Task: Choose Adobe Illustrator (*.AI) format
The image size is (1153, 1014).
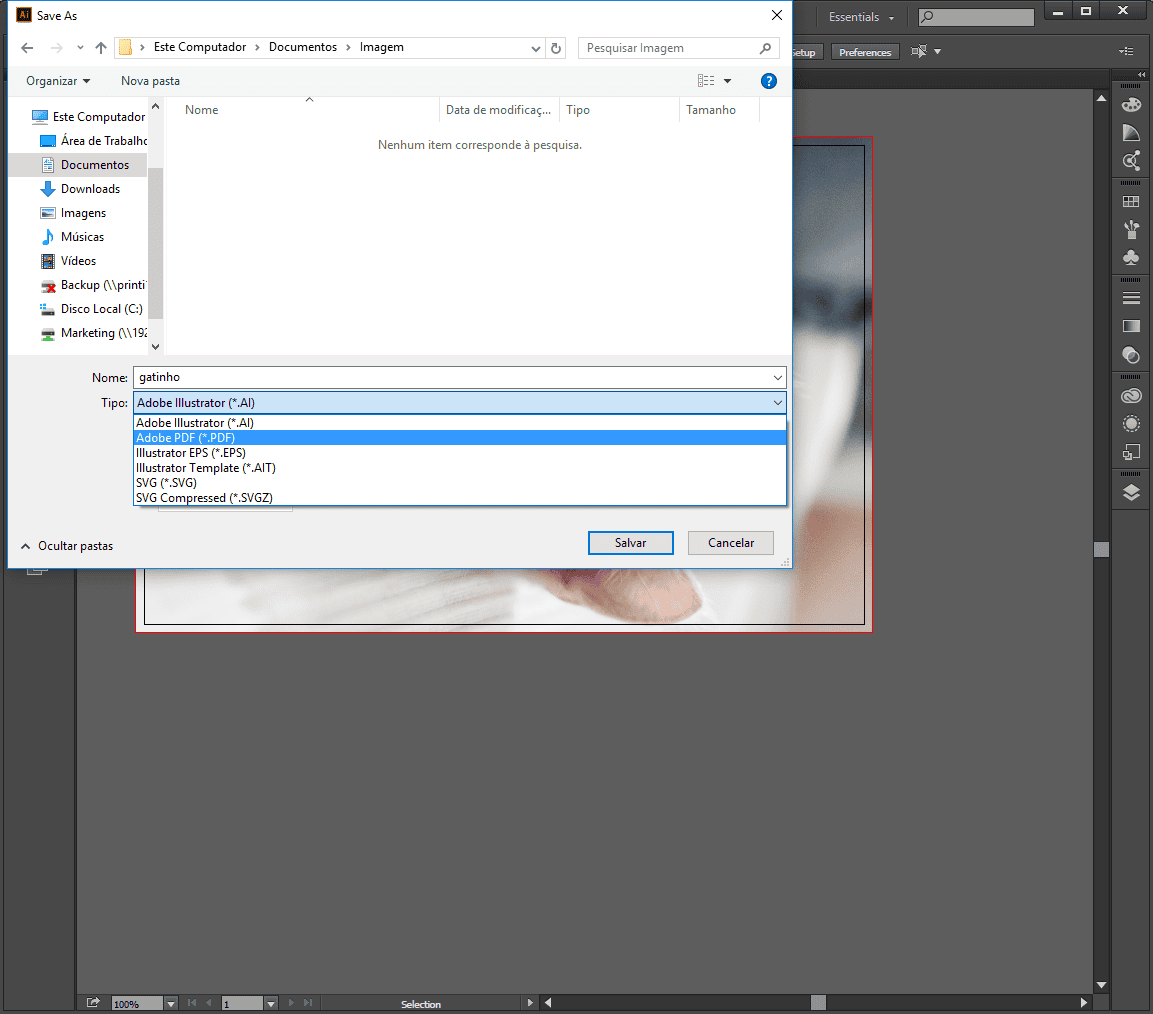Action: coord(460,423)
